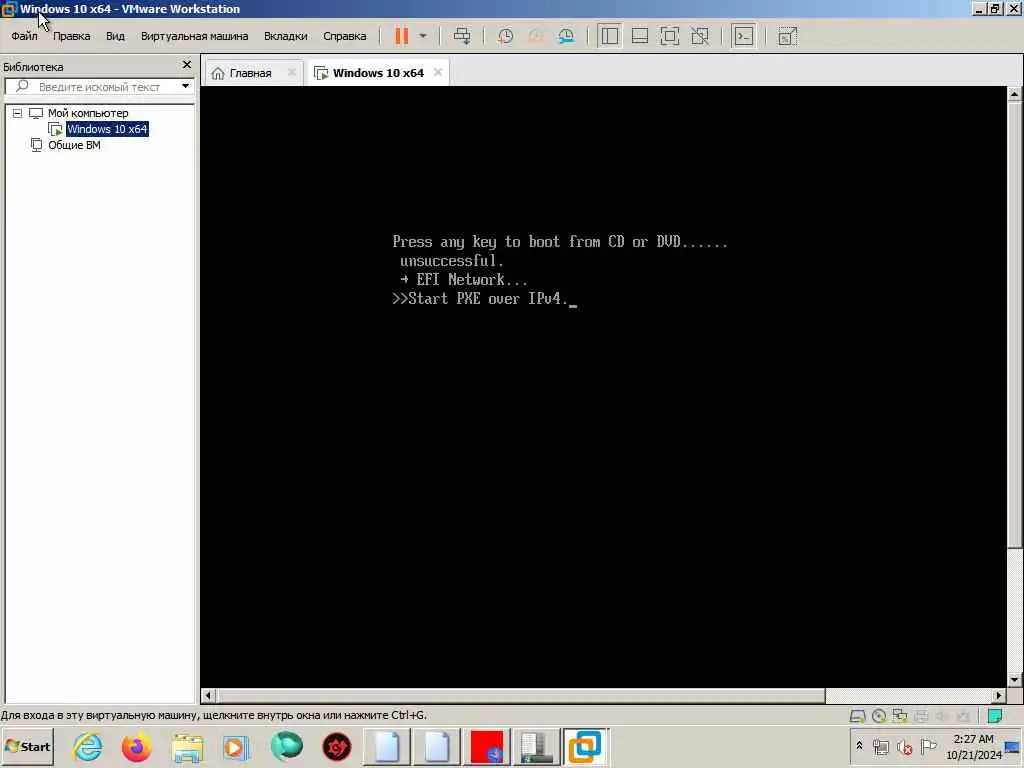
Task: Open the Файл menu
Action: pos(24,36)
